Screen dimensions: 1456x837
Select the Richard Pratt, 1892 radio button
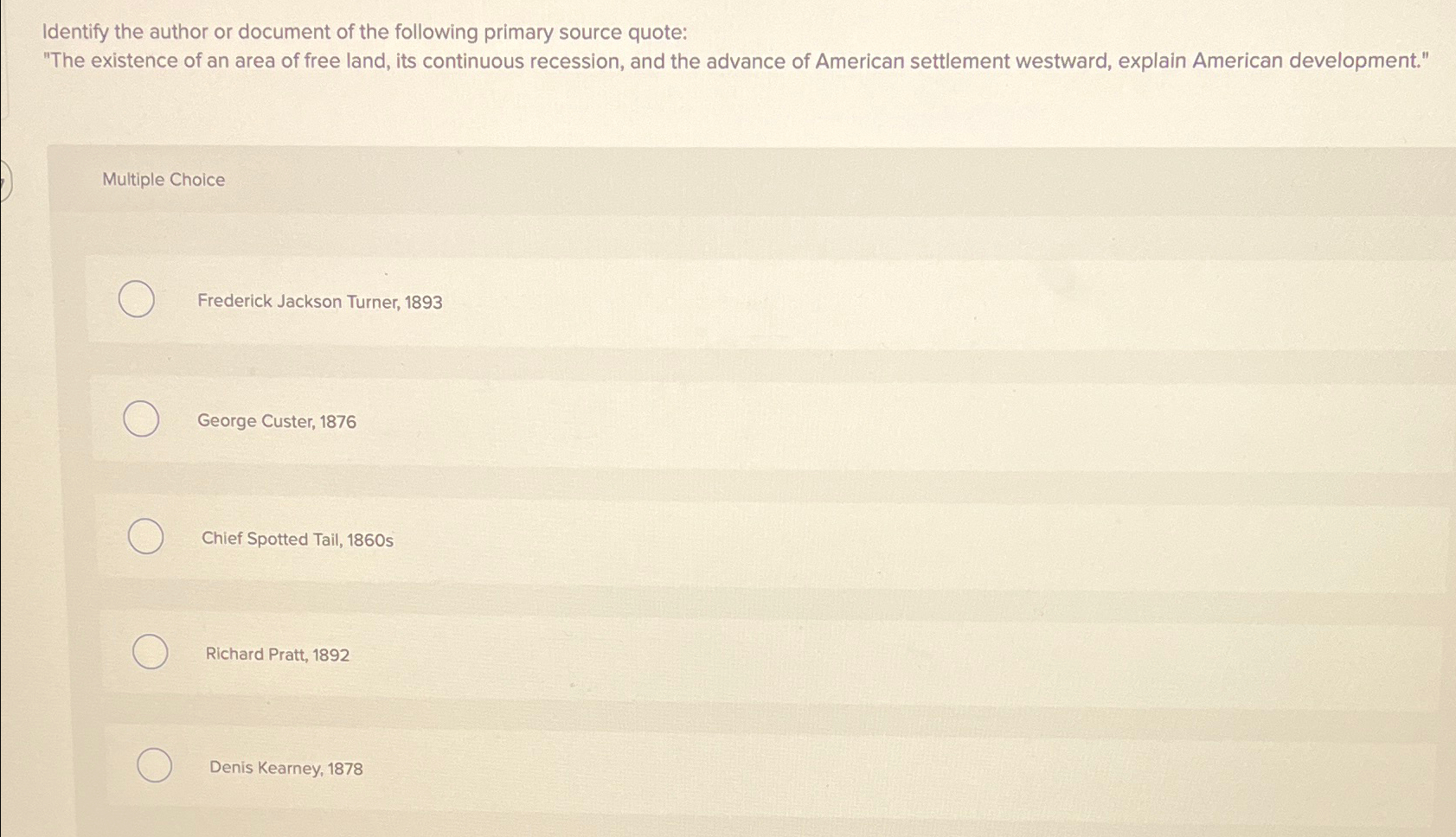[151, 653]
